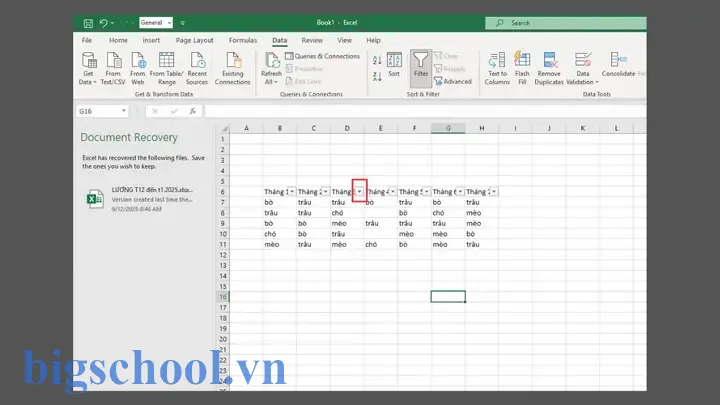Click the Excel file icon in Document Recovery
The height and width of the screenshot is (405, 720).
(x=95, y=199)
